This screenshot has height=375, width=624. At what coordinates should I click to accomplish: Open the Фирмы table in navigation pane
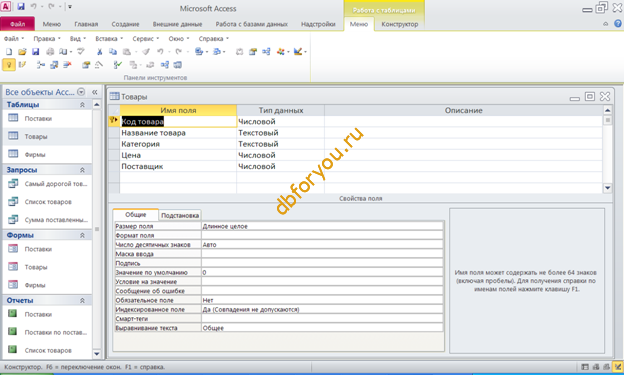click(x=35, y=154)
